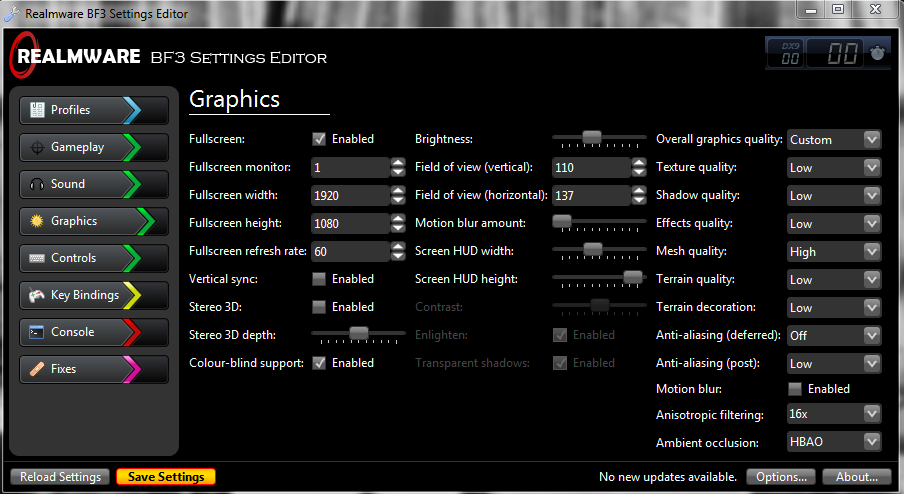Click the Stereo 3D depth slider handle
904x494 pixels.
point(359,333)
